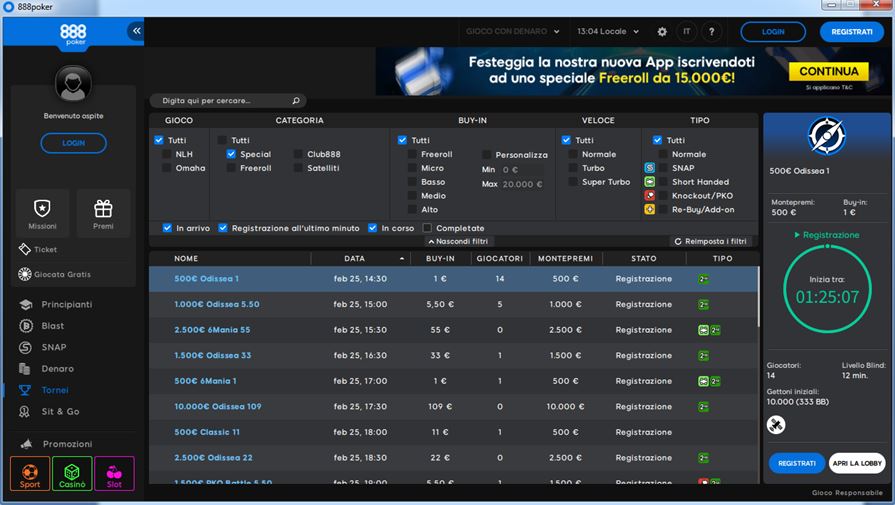The image size is (895, 505).
Task: Check the Super Turbo speed filter
Action: (573, 181)
